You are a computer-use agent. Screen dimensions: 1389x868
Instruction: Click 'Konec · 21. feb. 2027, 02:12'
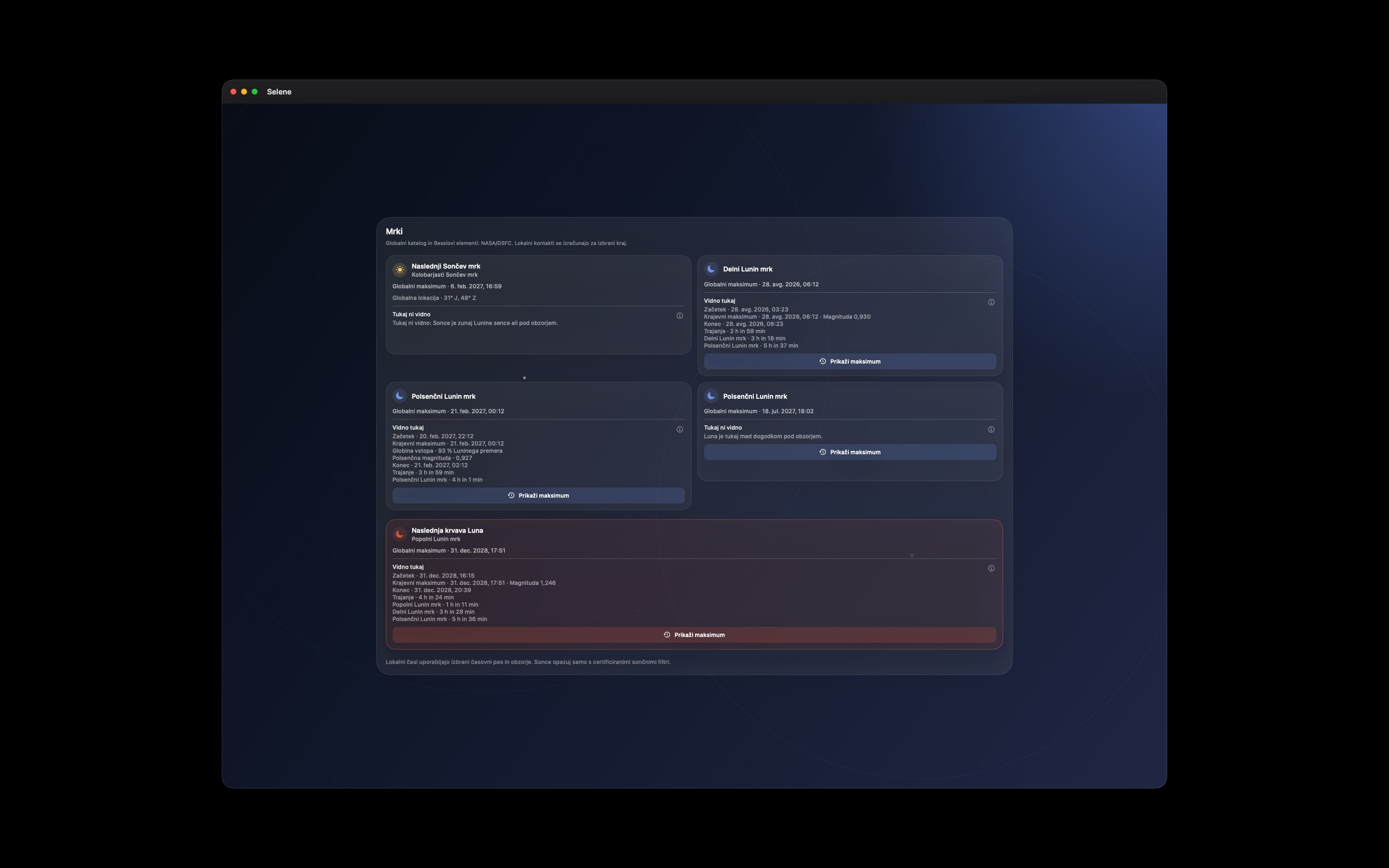[431, 465]
